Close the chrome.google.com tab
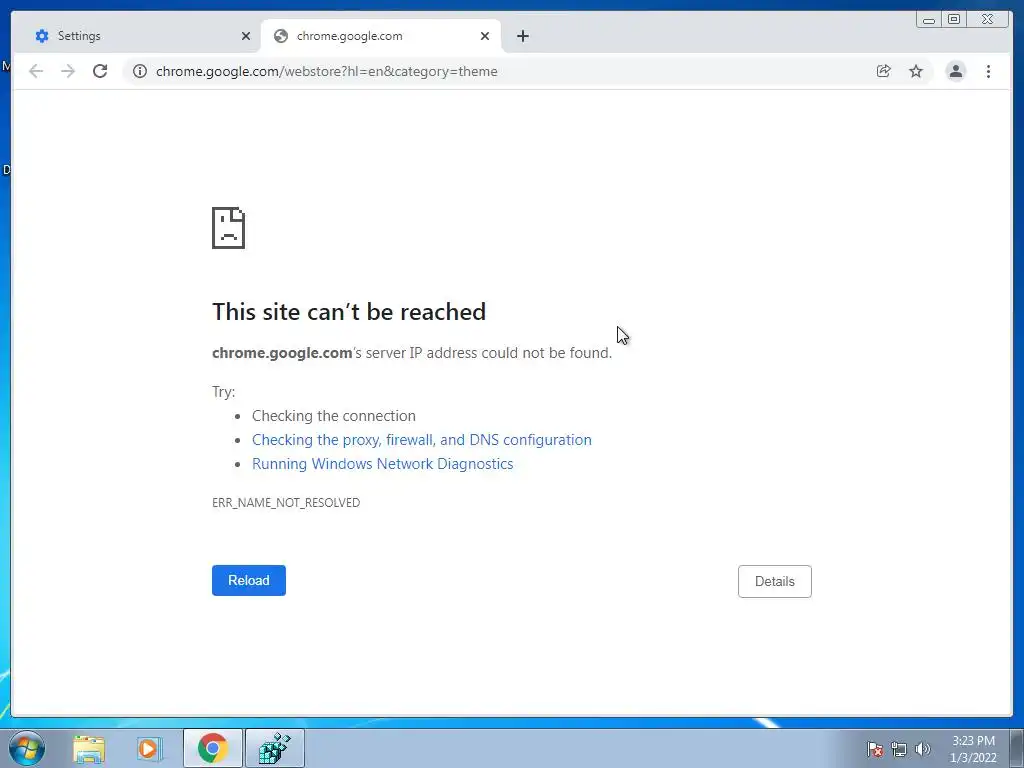Image resolution: width=1024 pixels, height=768 pixels. point(485,36)
